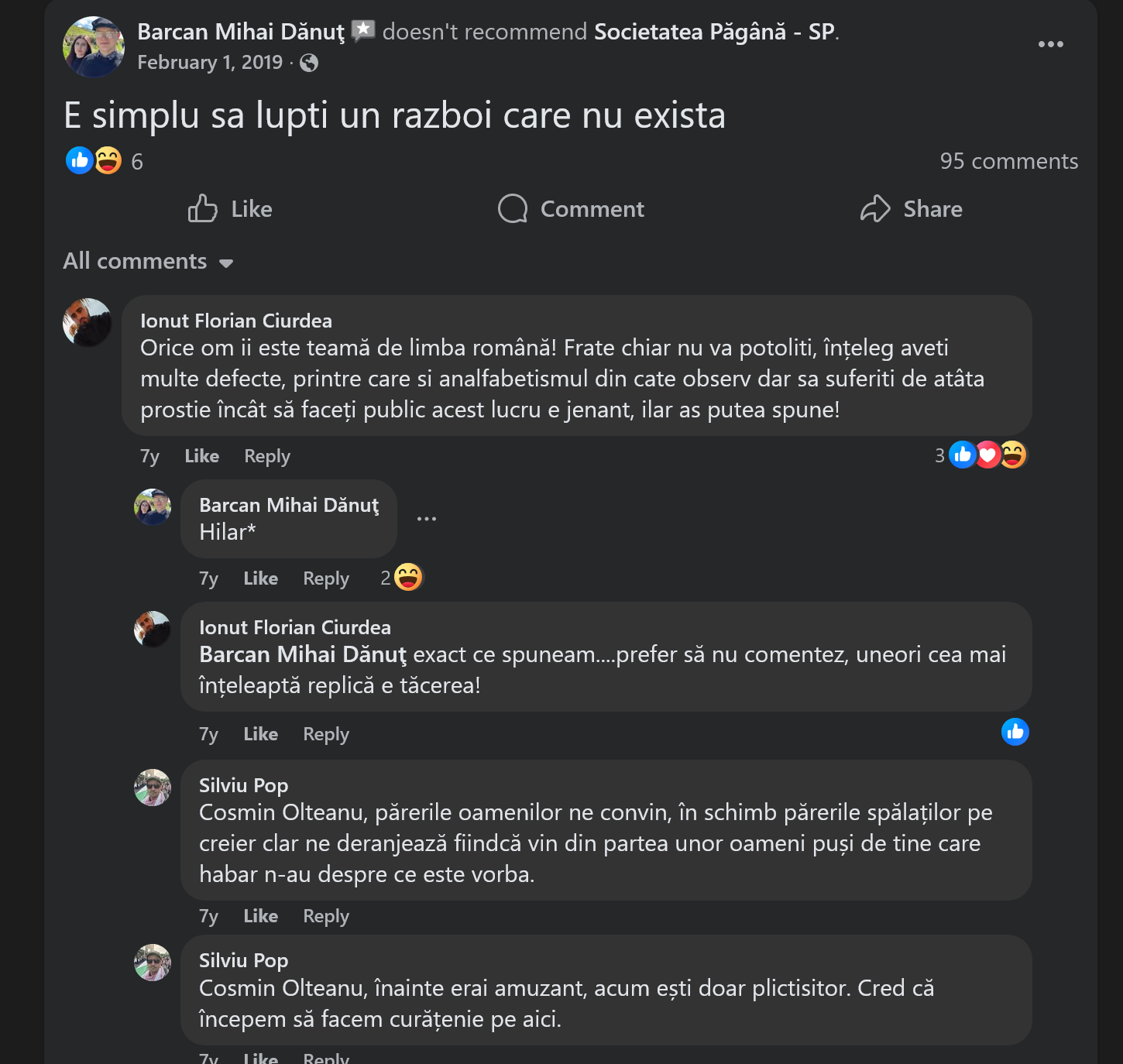Like Ionut Florian Ciurdea's first comment
Screen dimensions: 1123x1064
(201, 456)
